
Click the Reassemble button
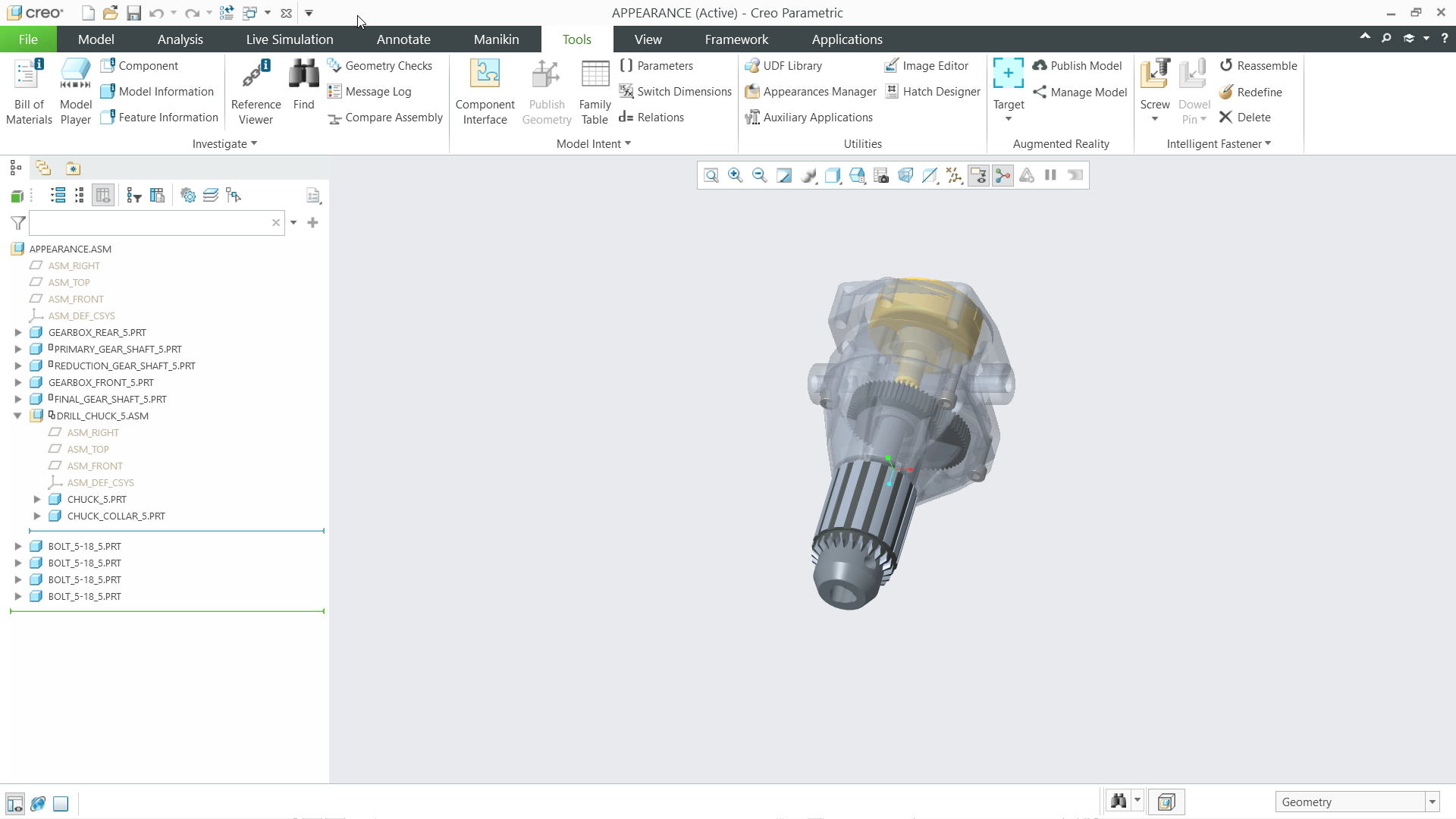(1259, 66)
